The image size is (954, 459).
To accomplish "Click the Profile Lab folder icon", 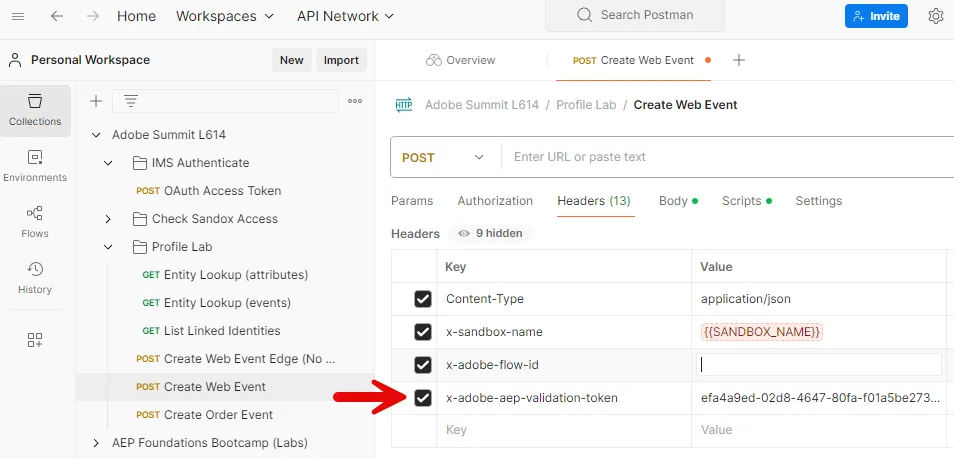I will tap(140, 247).
